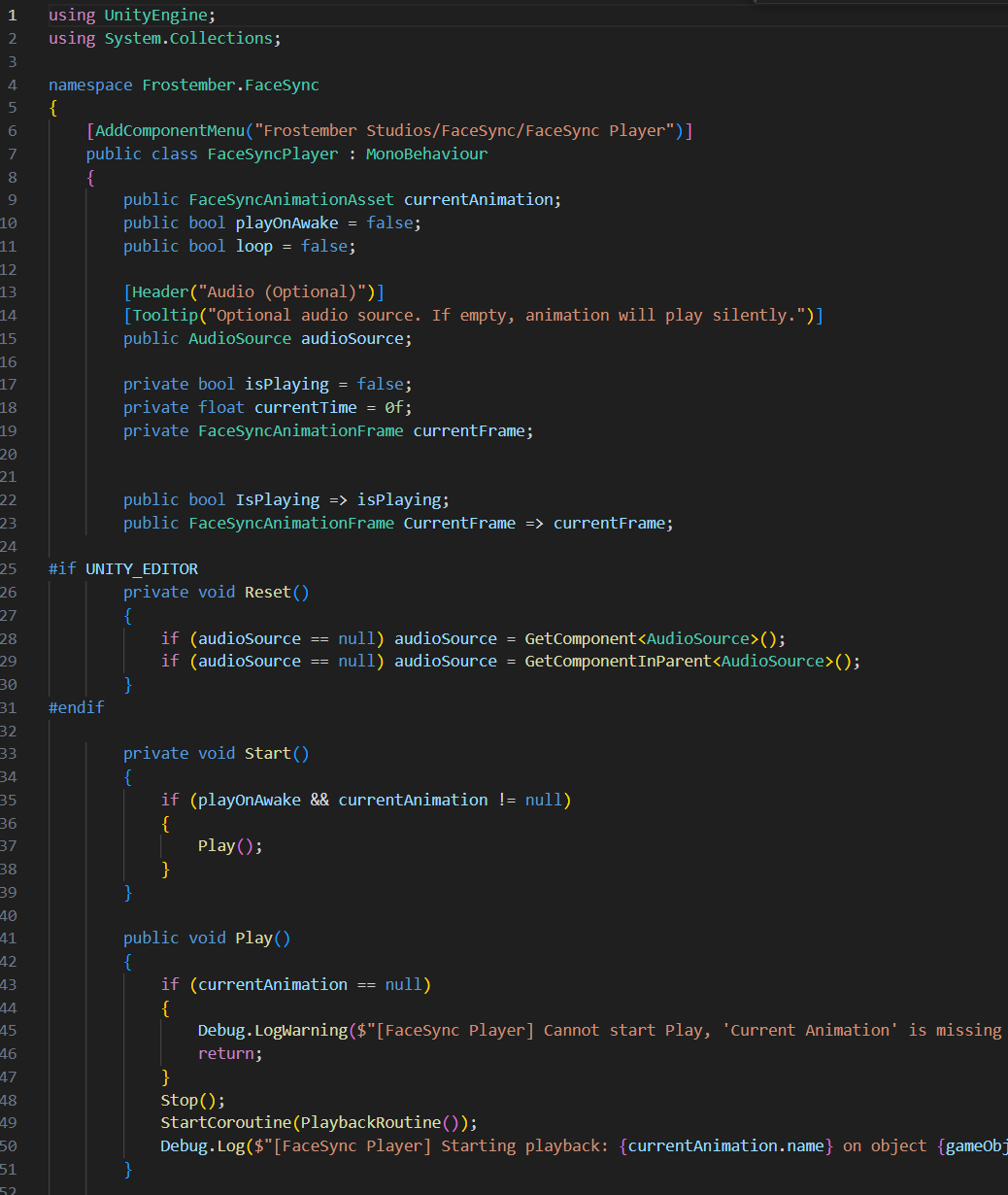Screen dimensions: 1008x1195
Task: Place cursor on the loop variable declaration
Action: (254, 246)
